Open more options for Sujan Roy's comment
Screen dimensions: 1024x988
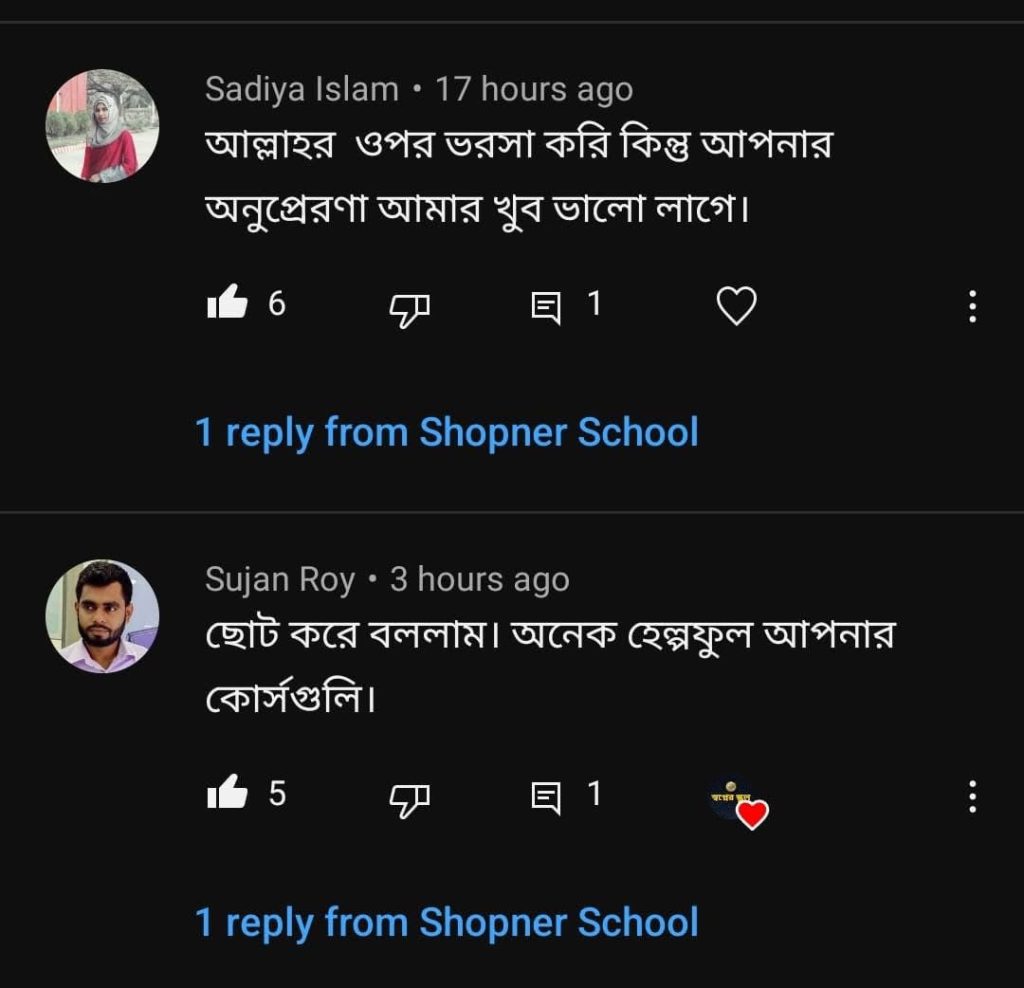click(972, 797)
